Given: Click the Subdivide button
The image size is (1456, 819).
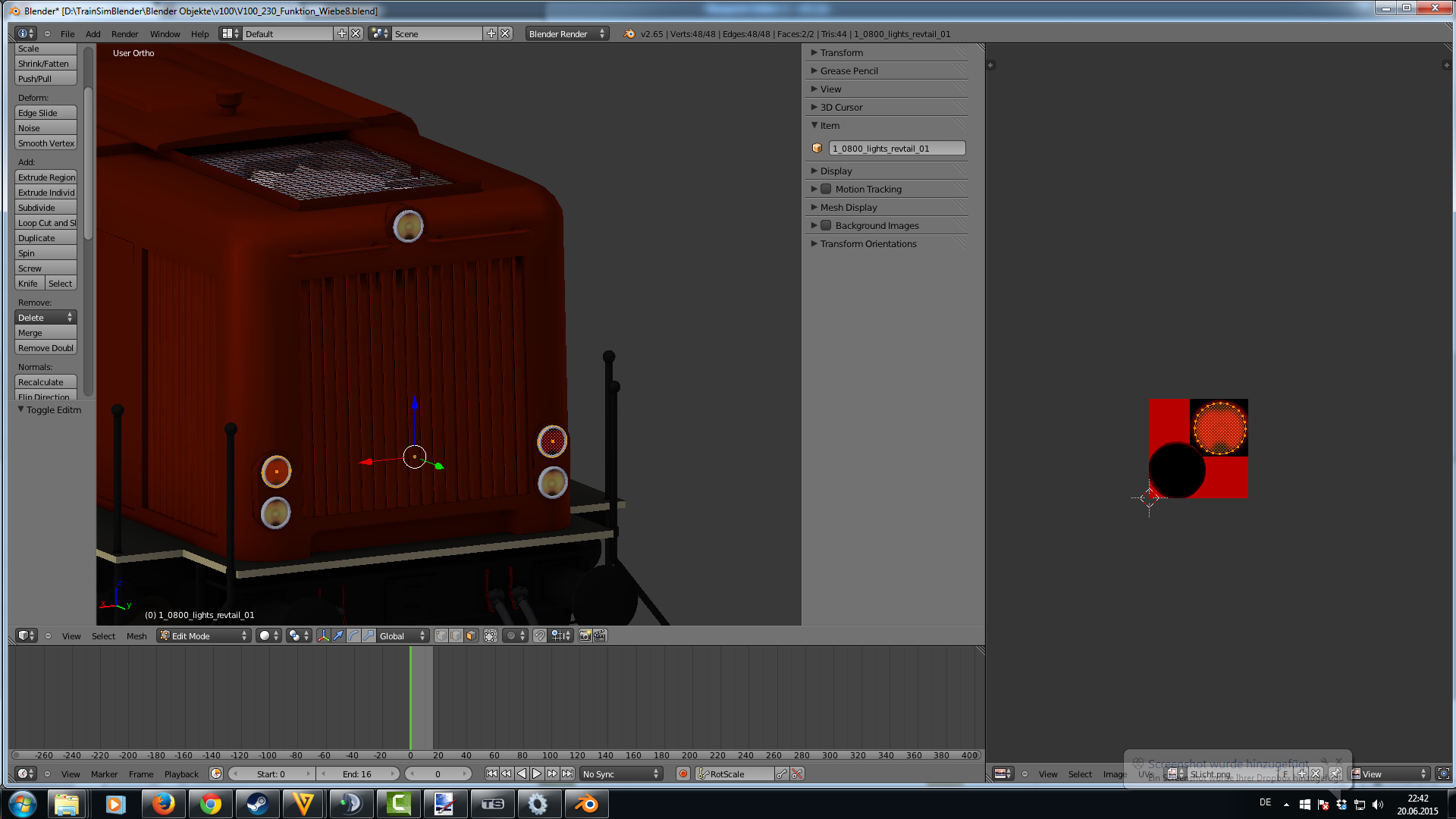Looking at the screenshot, I should [x=45, y=207].
